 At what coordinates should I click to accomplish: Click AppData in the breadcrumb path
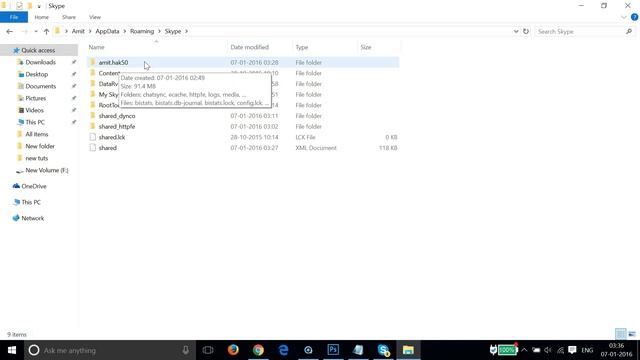[107, 31]
